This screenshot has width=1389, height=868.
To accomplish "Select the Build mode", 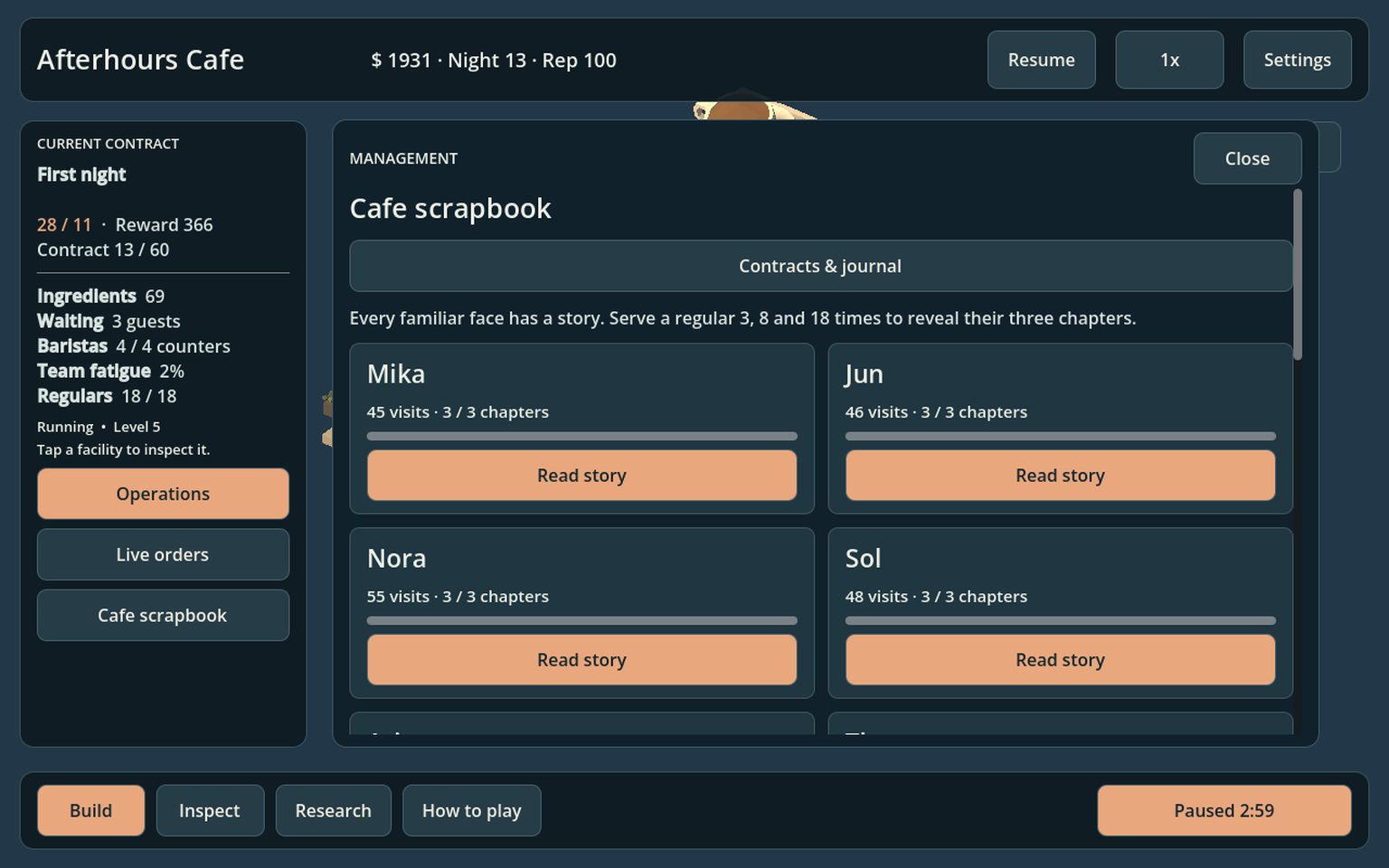I will [x=90, y=810].
